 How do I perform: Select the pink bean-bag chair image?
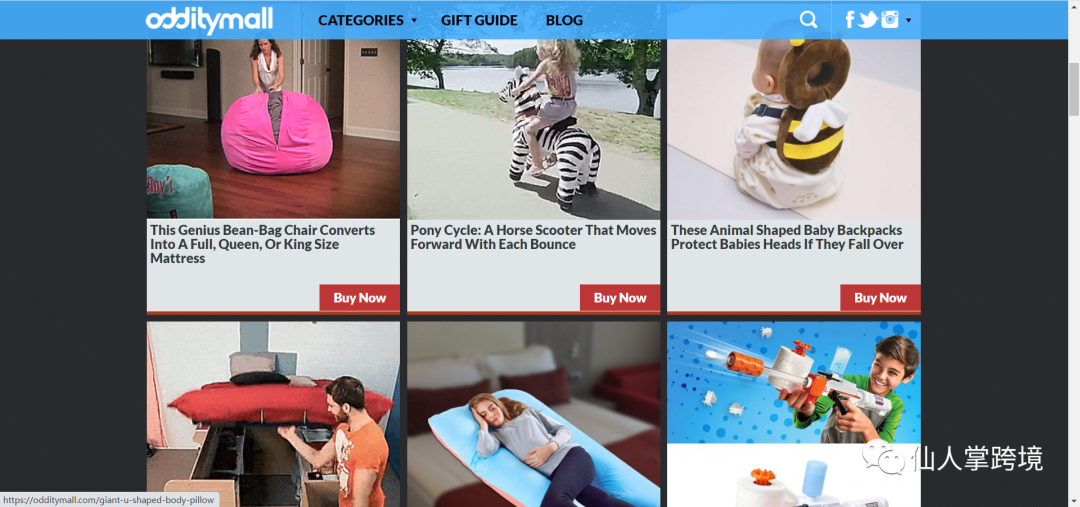pyautogui.click(x=273, y=129)
